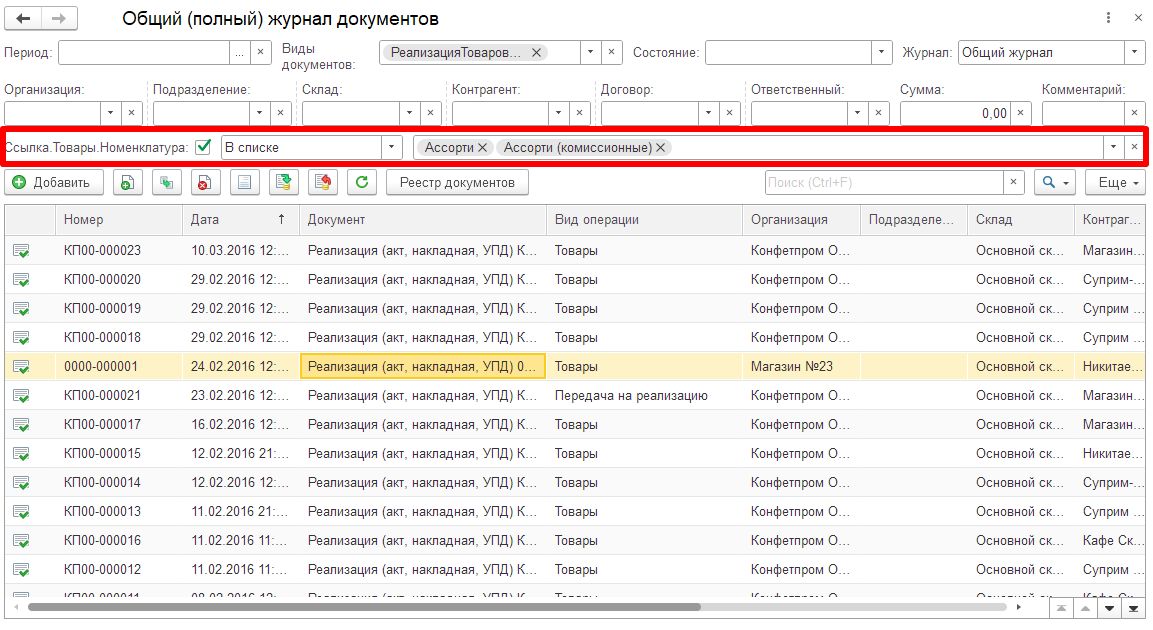Click the horizontal scrollbar of the table
This screenshot has height=630, width=1153.
(x=364, y=607)
